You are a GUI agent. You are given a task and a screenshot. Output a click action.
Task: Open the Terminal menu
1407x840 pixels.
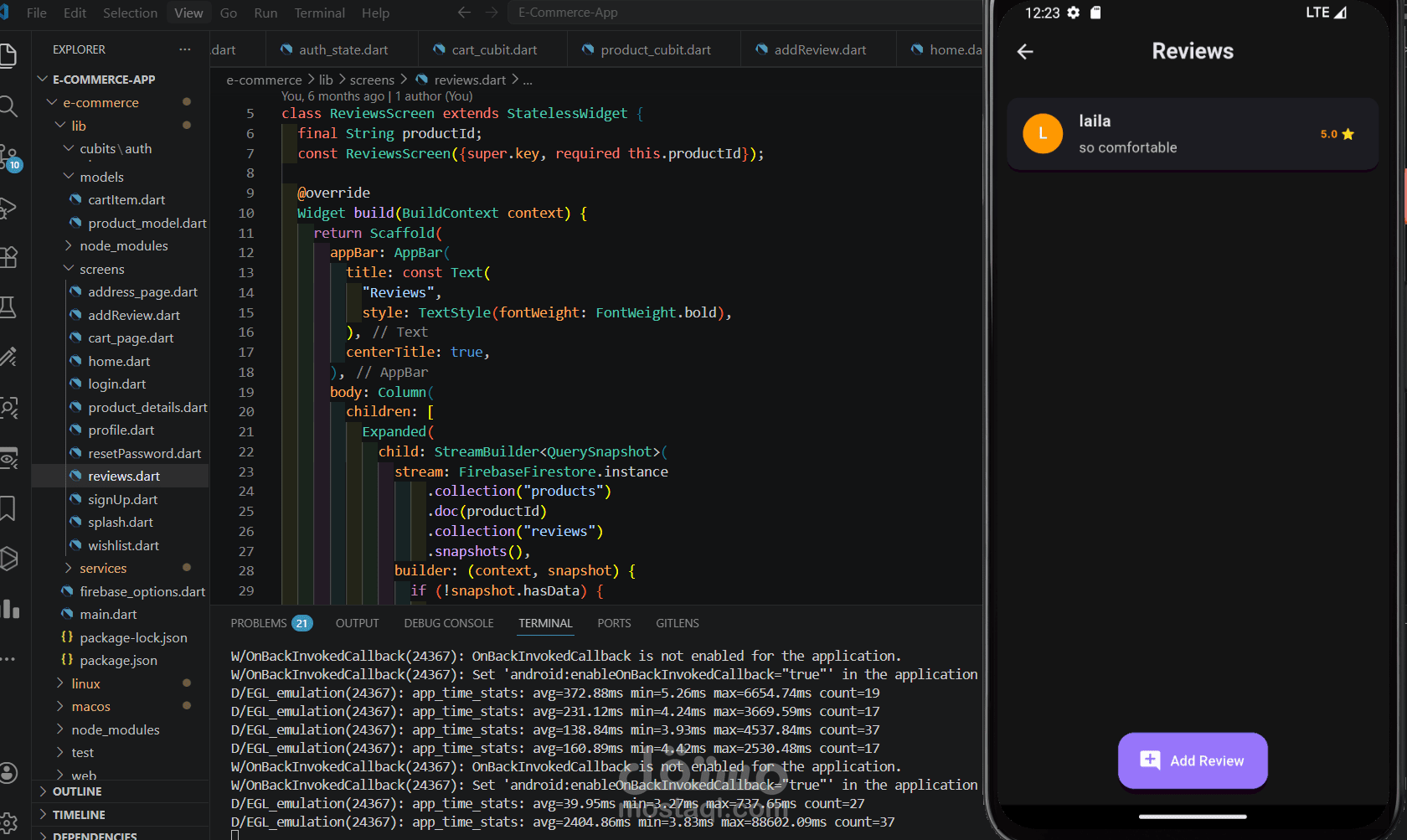coord(319,13)
